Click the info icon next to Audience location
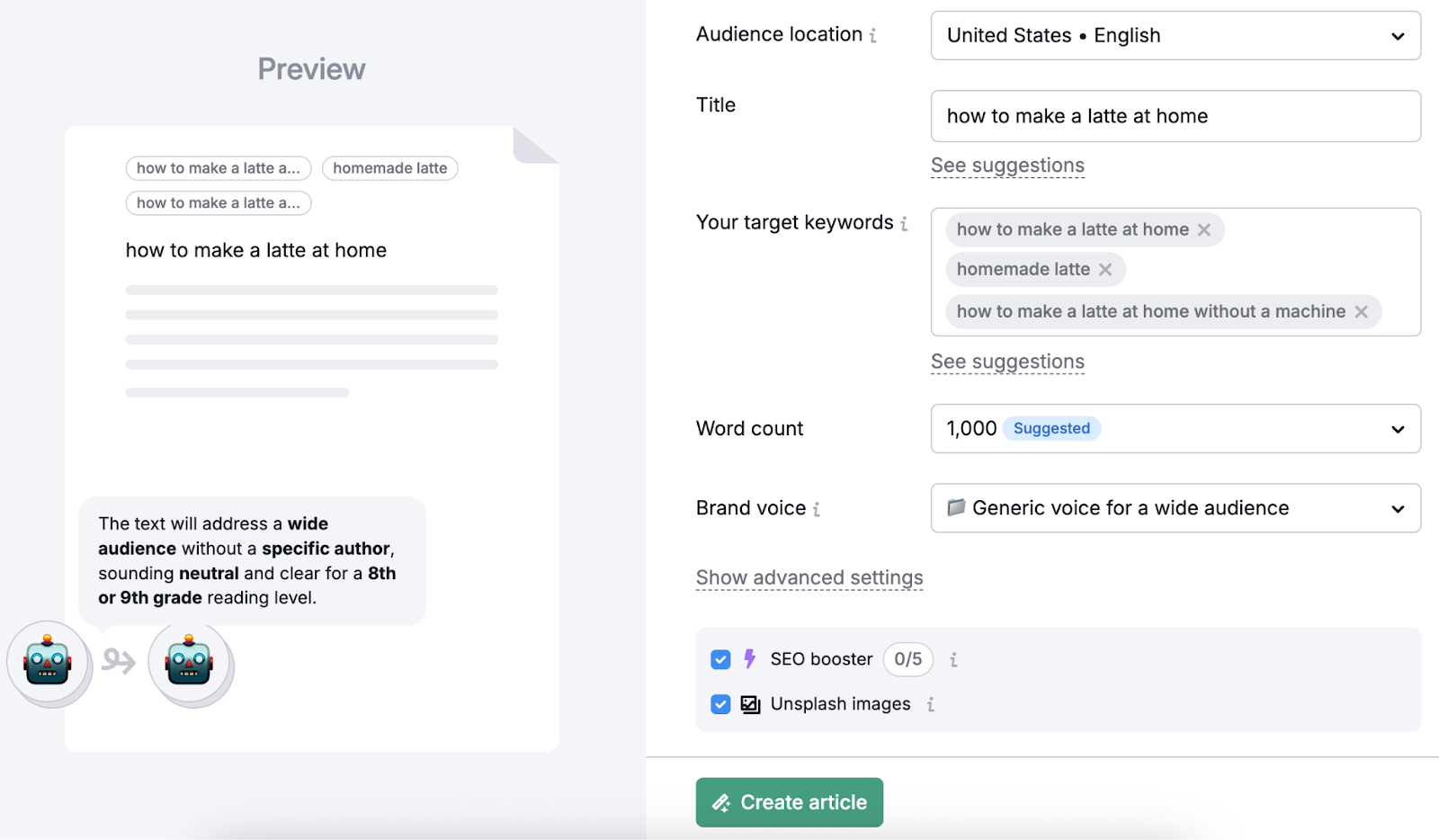The height and width of the screenshot is (840, 1439). 875,34
